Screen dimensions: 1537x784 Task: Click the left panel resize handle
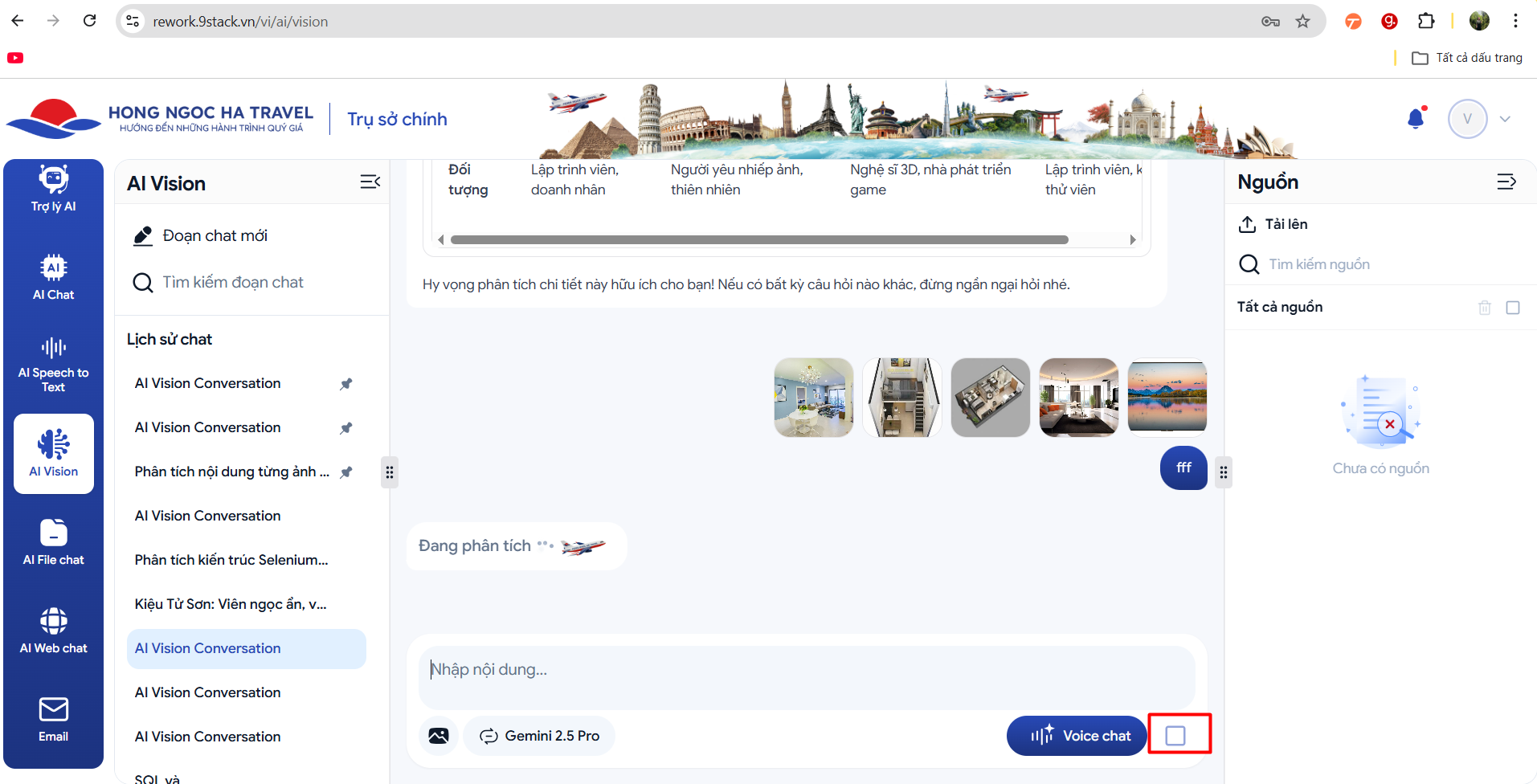pyautogui.click(x=390, y=472)
